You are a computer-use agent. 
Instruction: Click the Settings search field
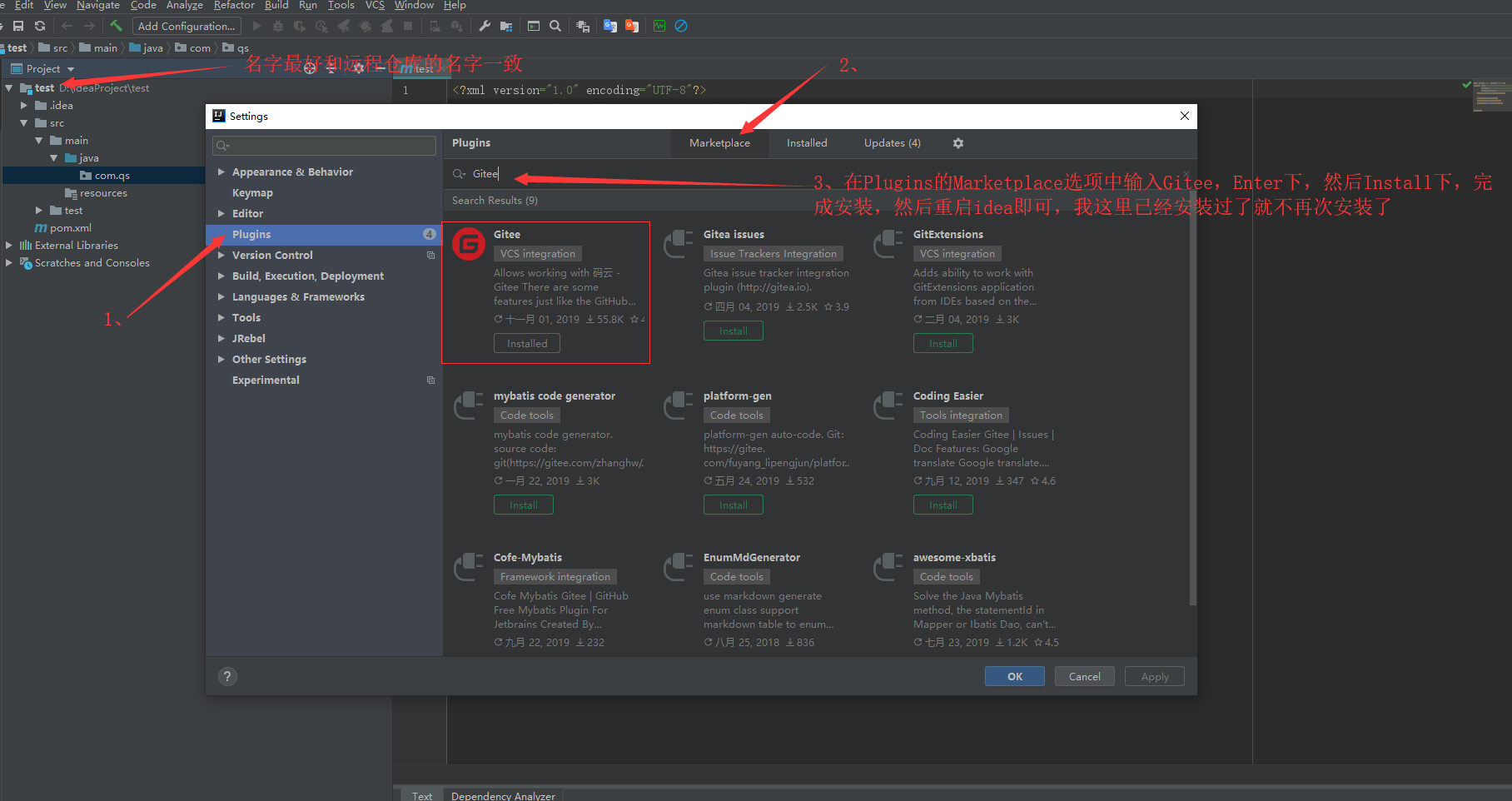(324, 146)
